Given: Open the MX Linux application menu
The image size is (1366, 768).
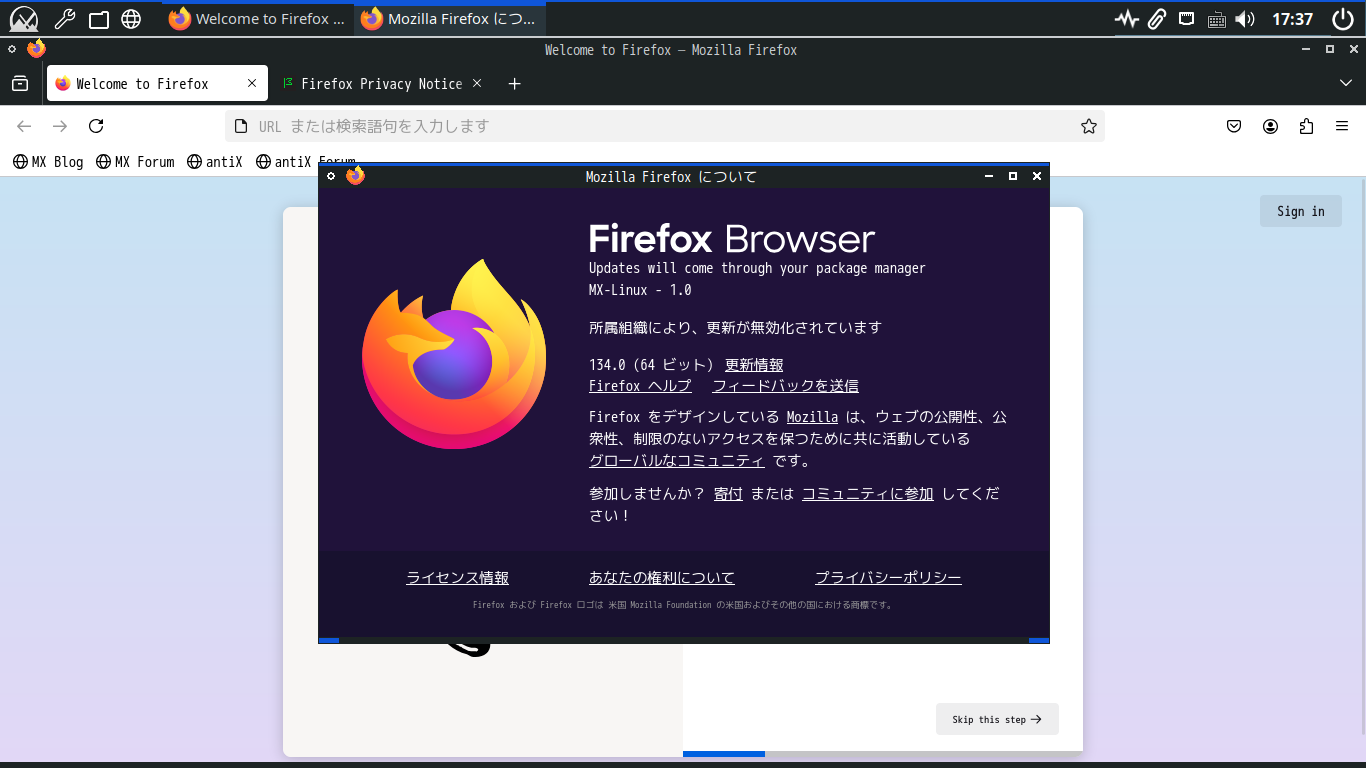Looking at the screenshot, I should 23,19.
